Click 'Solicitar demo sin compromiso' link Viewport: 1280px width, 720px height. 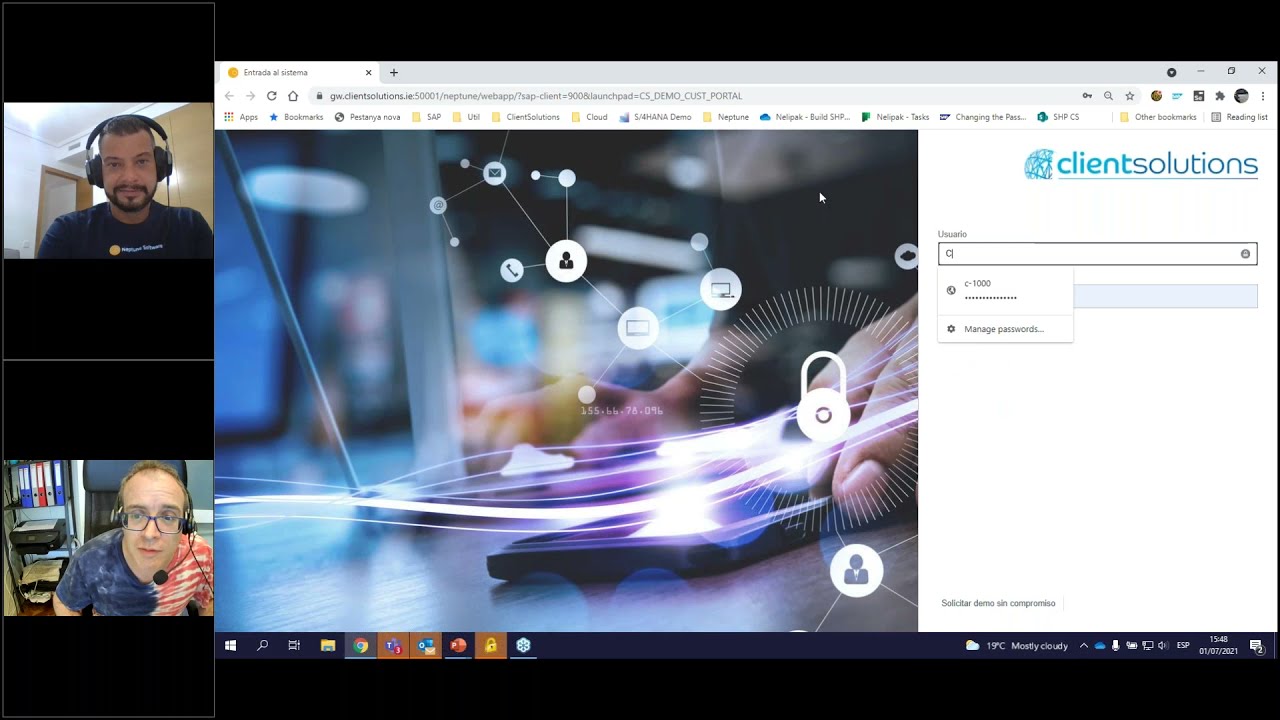(998, 603)
